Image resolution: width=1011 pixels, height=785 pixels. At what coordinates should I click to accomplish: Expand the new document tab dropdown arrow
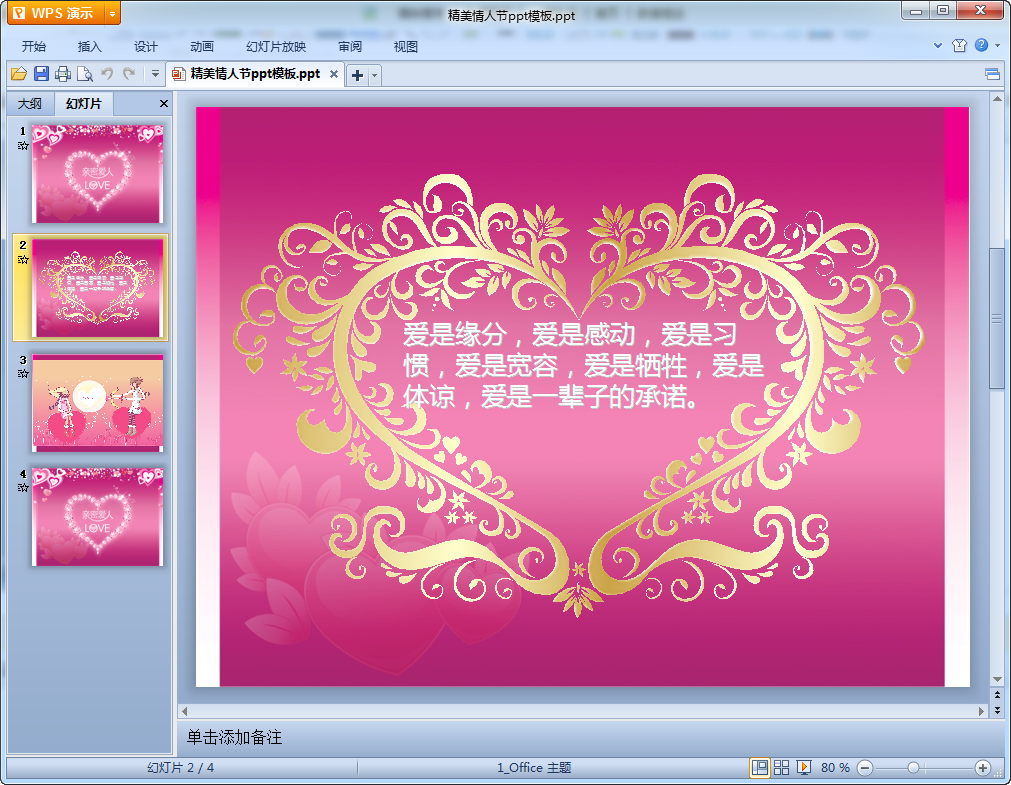click(x=374, y=75)
